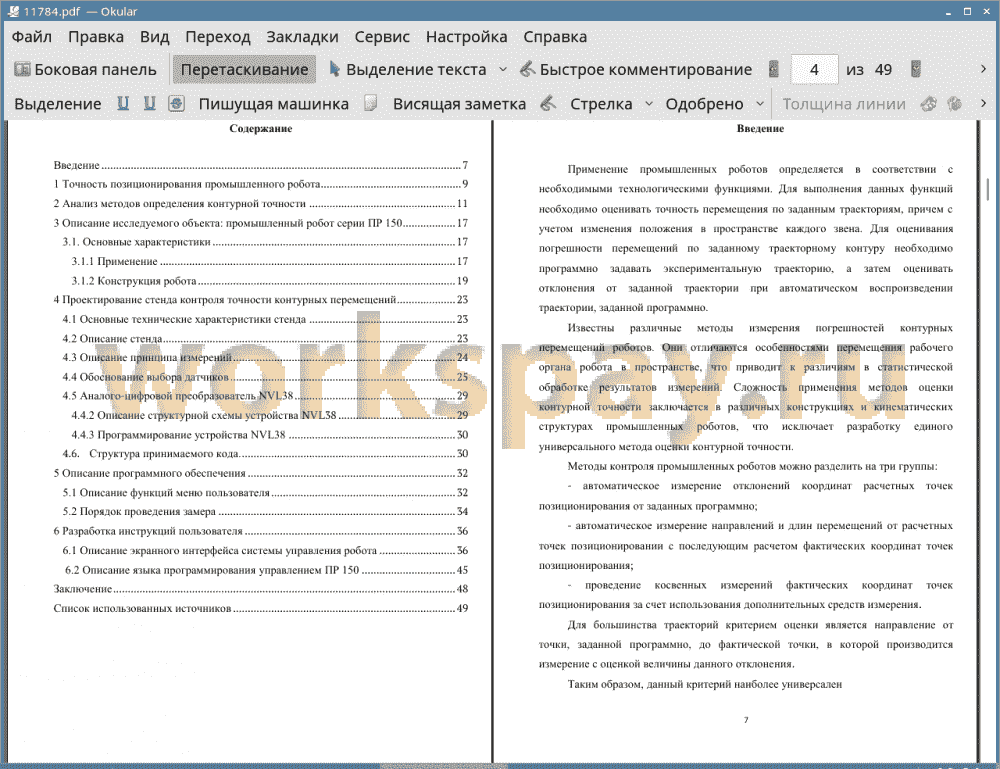Open dropdown arrow next to Одобрено
The height and width of the screenshot is (769, 1000).
click(760, 104)
